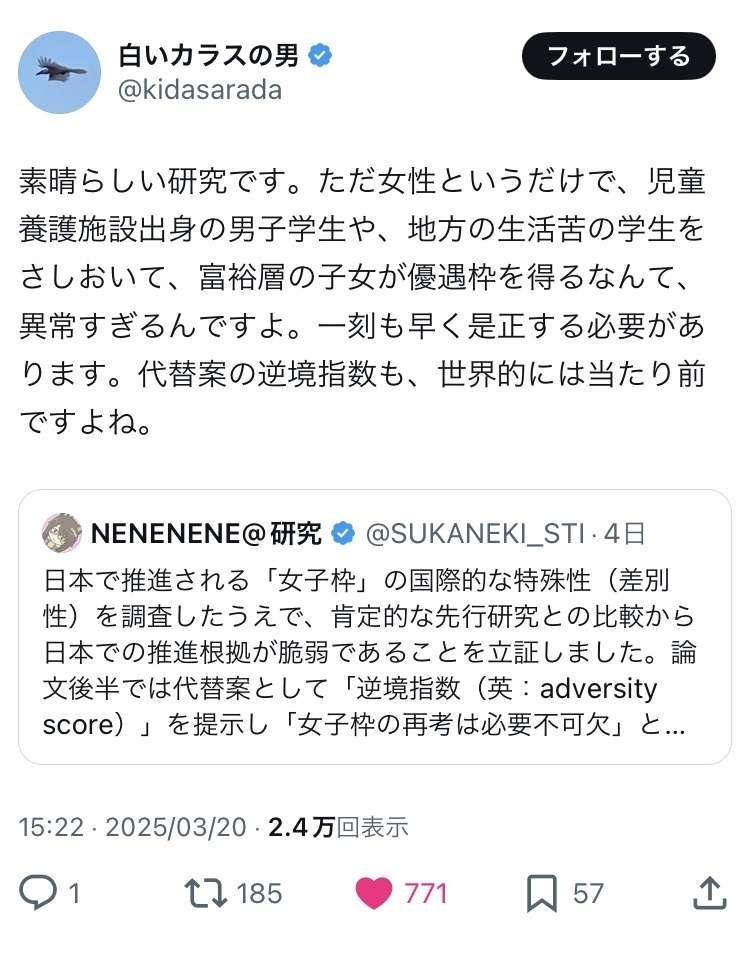Open the quoted NENENENE post avatar
The width and height of the screenshot is (750, 956).
coord(62,534)
